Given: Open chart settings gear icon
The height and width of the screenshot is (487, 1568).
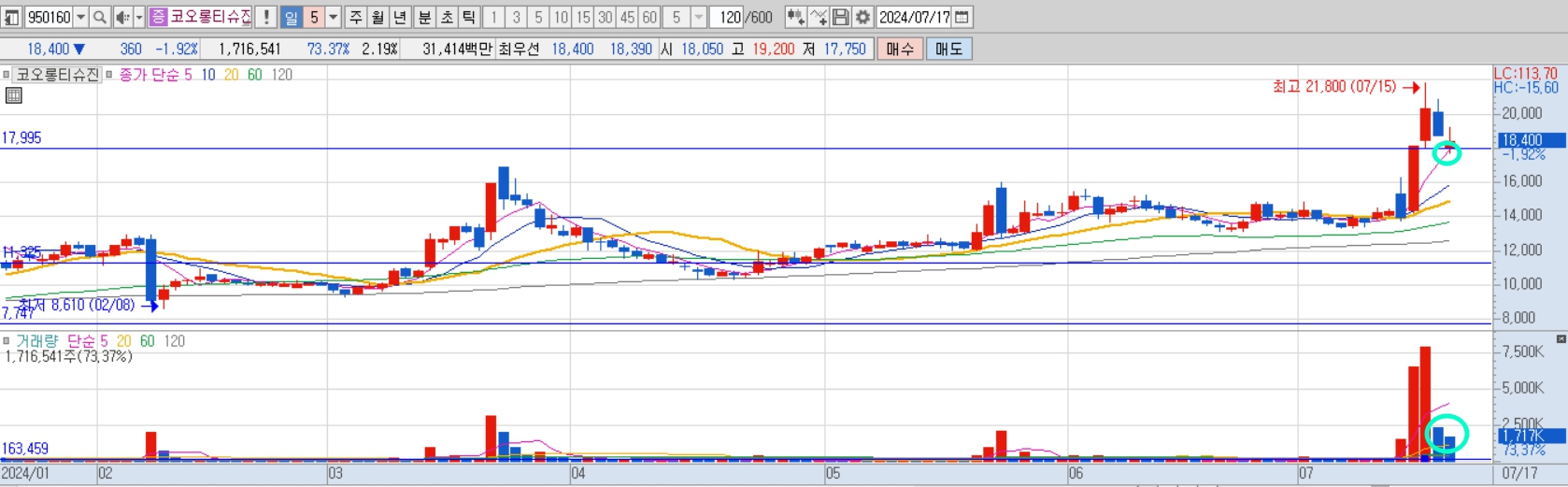Looking at the screenshot, I should tap(862, 17).
